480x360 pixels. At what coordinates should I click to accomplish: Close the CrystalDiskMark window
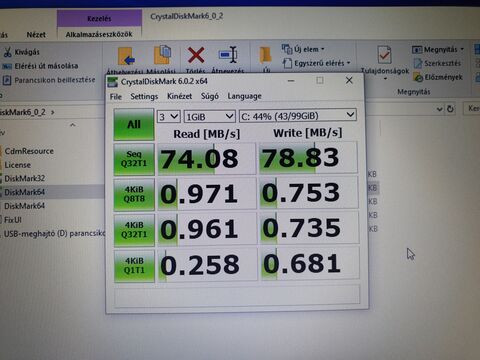tap(349, 80)
